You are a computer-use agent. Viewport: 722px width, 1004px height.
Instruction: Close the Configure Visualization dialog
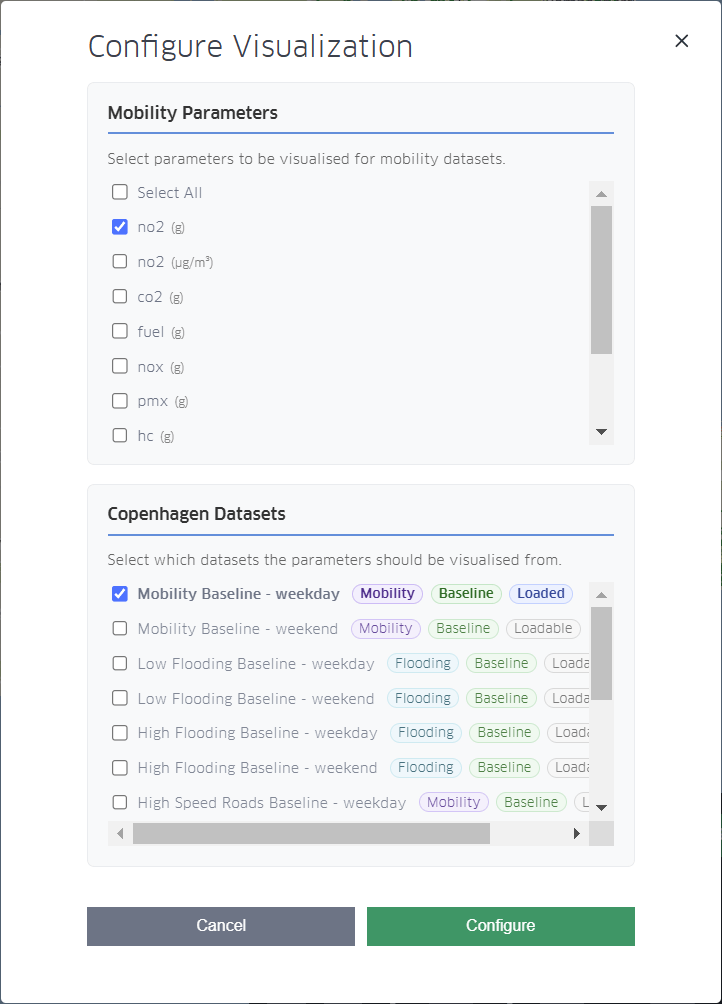(681, 41)
